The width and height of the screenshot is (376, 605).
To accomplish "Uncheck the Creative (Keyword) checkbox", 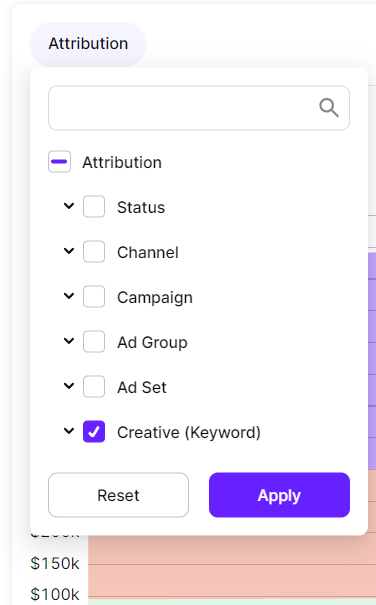I will 94,431.
